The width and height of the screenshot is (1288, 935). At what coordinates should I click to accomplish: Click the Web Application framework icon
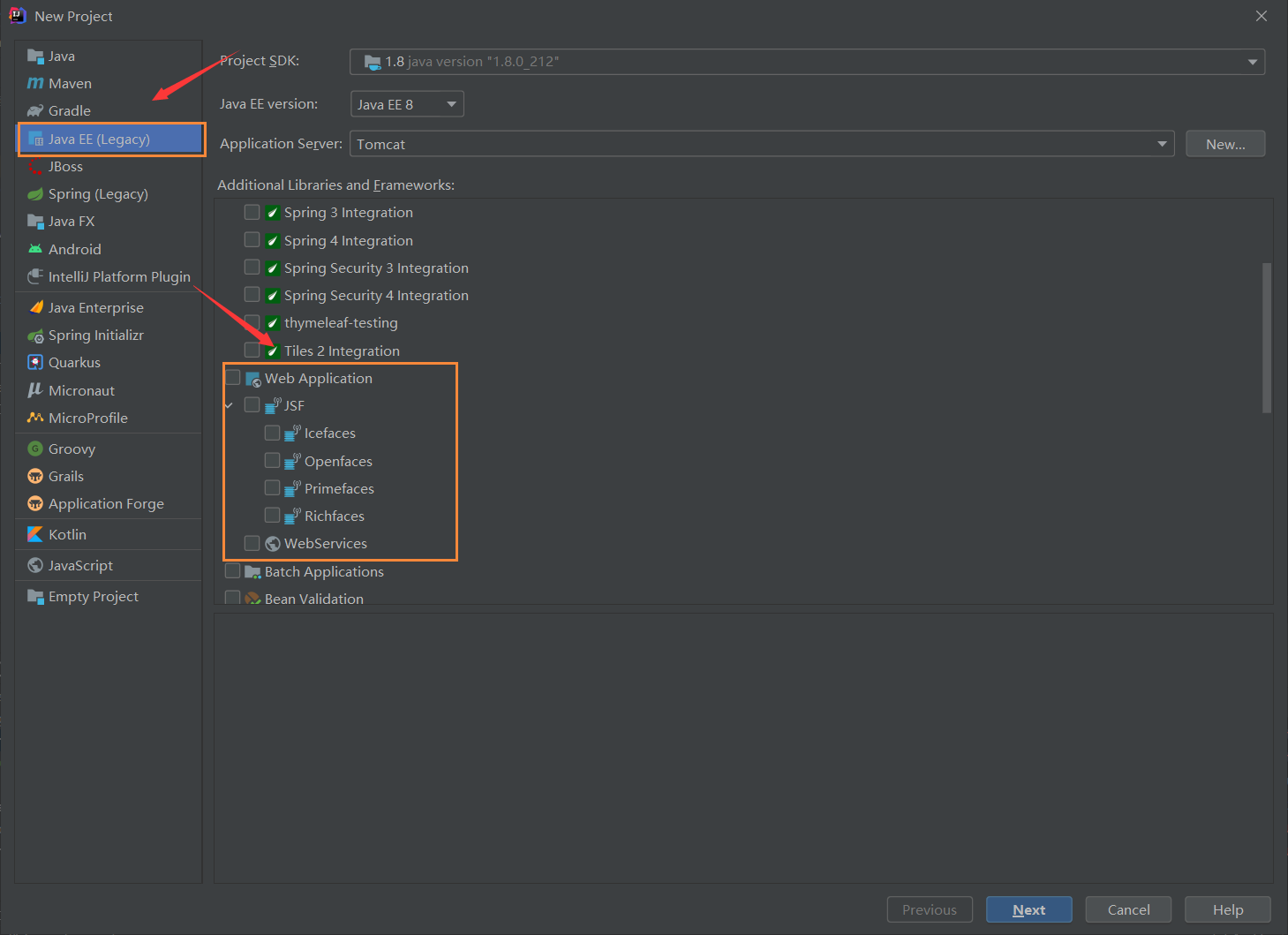253,379
